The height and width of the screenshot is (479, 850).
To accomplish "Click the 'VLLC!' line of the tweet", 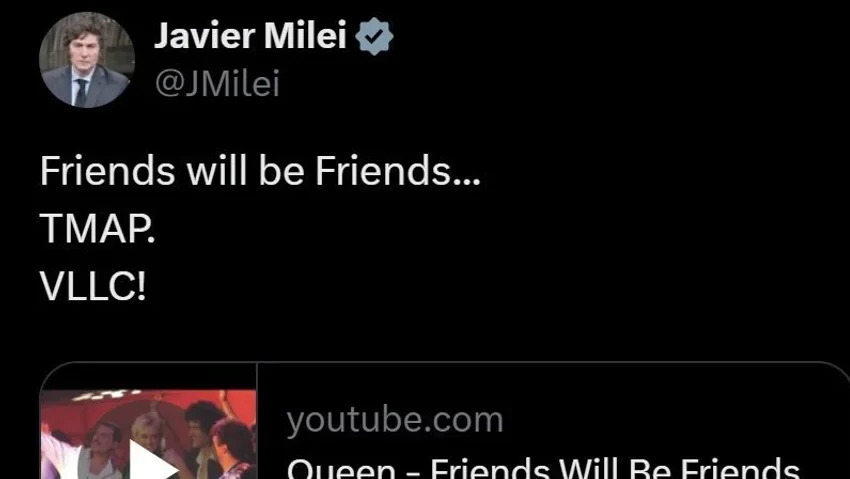I will pos(93,287).
